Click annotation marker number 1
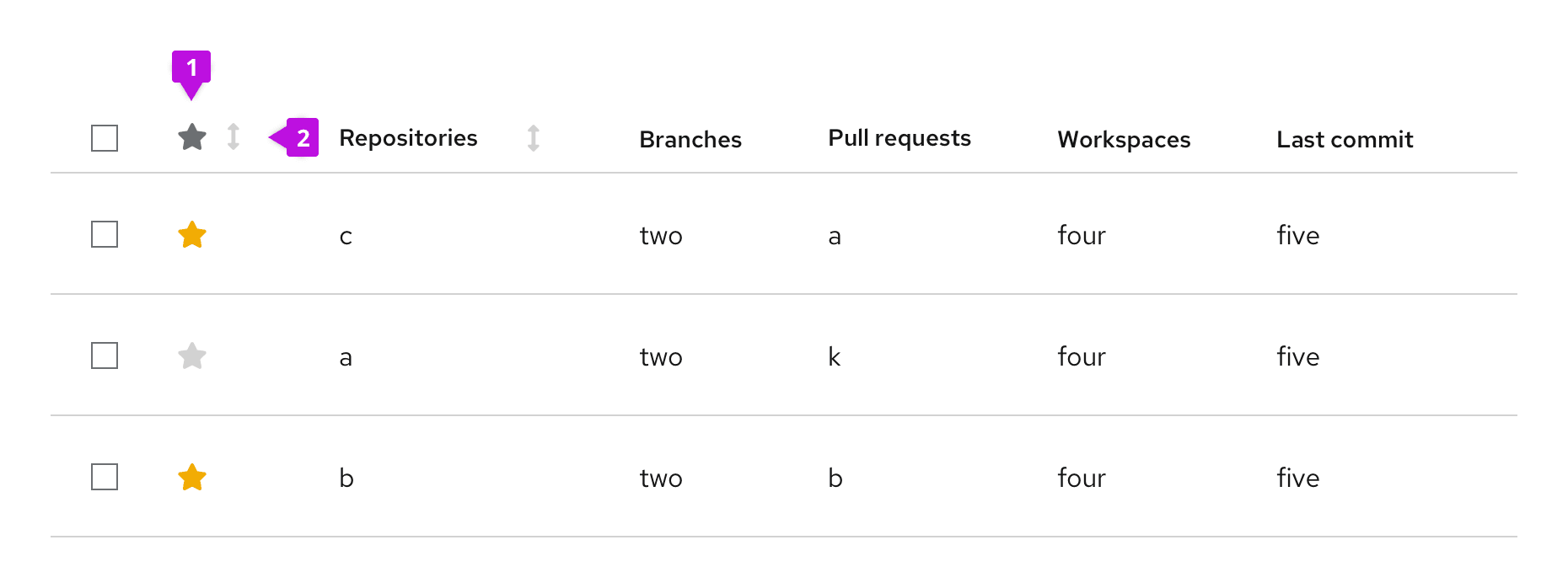Image resolution: width=1568 pixels, height=588 pixels. point(191,67)
